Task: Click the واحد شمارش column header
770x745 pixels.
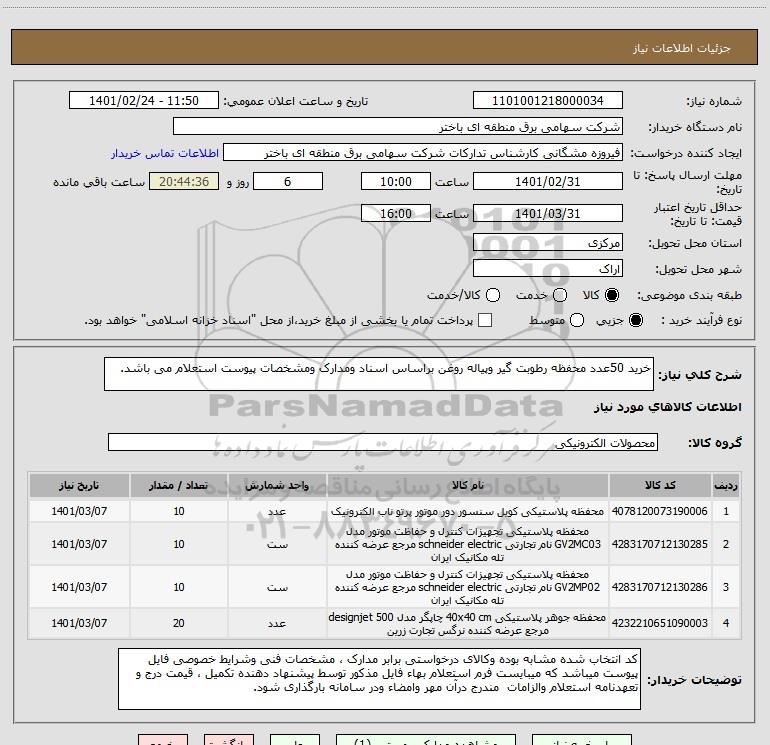Action: [277, 485]
